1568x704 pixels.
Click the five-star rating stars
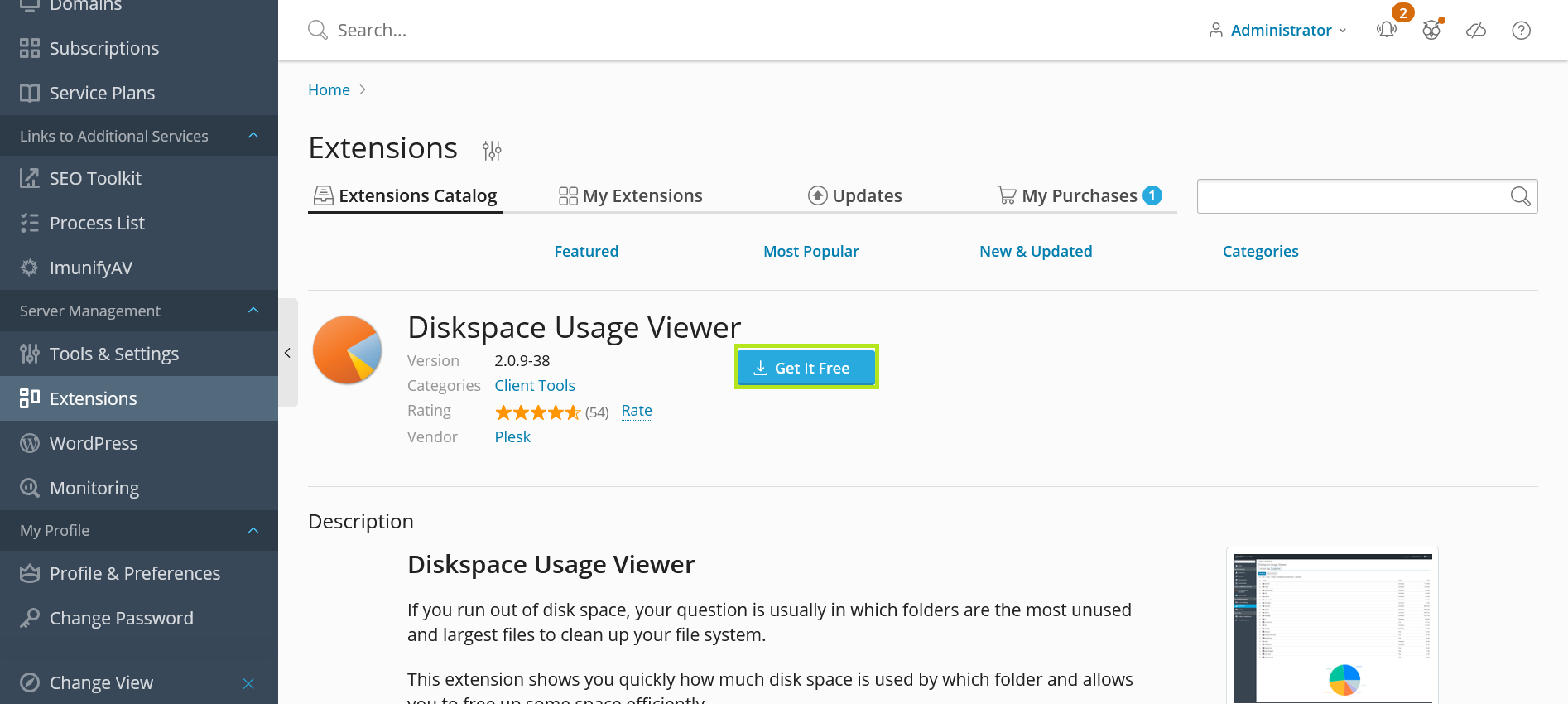pyautogui.click(x=538, y=412)
